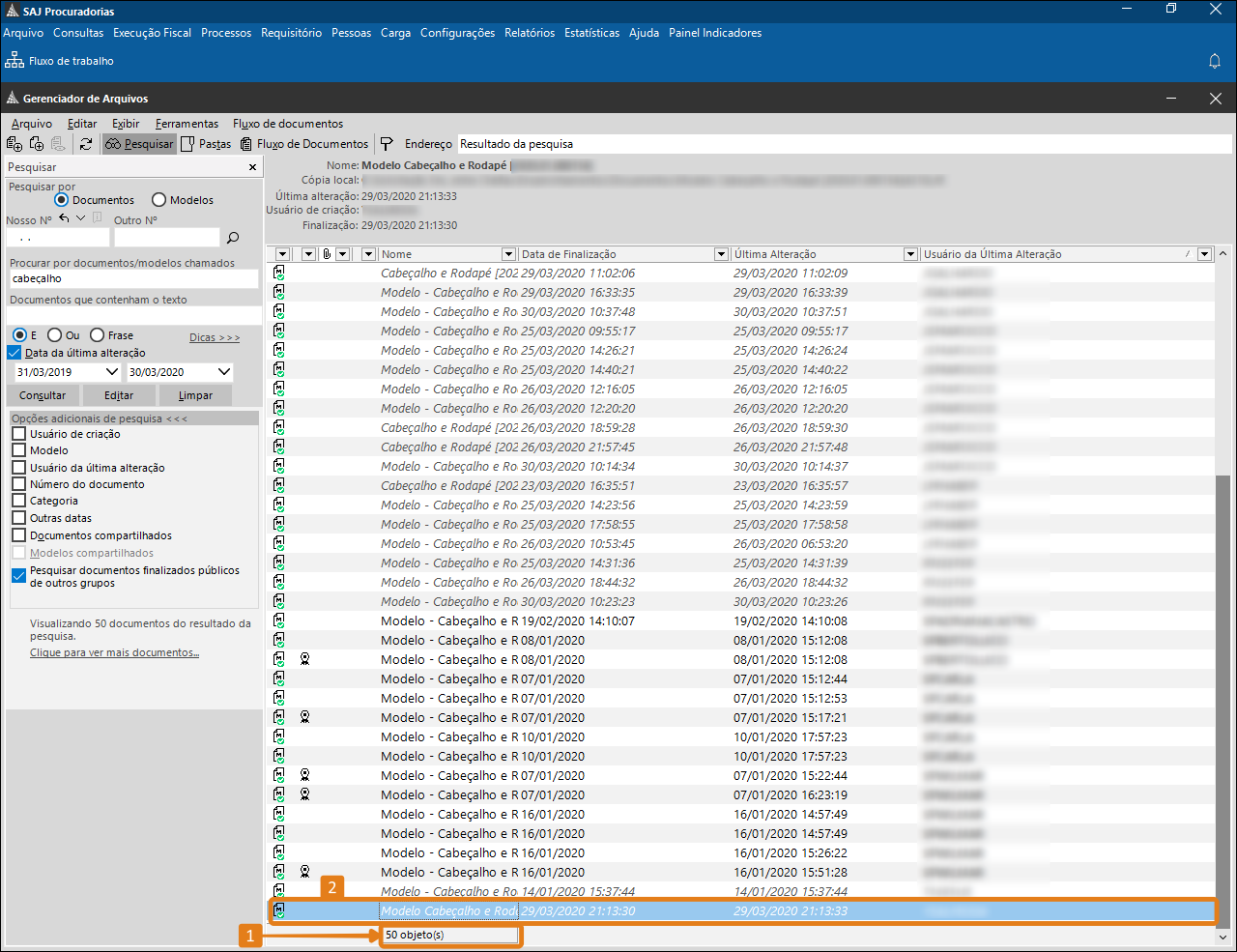Select the Modelos radio button
Image resolution: width=1237 pixels, height=952 pixels.
[159, 200]
